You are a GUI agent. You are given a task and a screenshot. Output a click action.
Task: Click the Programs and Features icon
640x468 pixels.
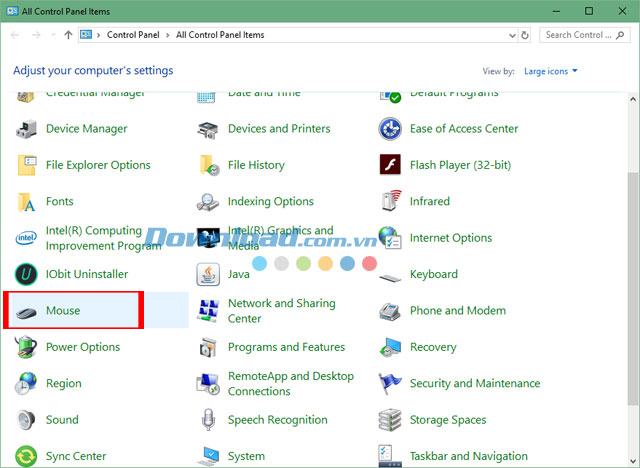208,347
